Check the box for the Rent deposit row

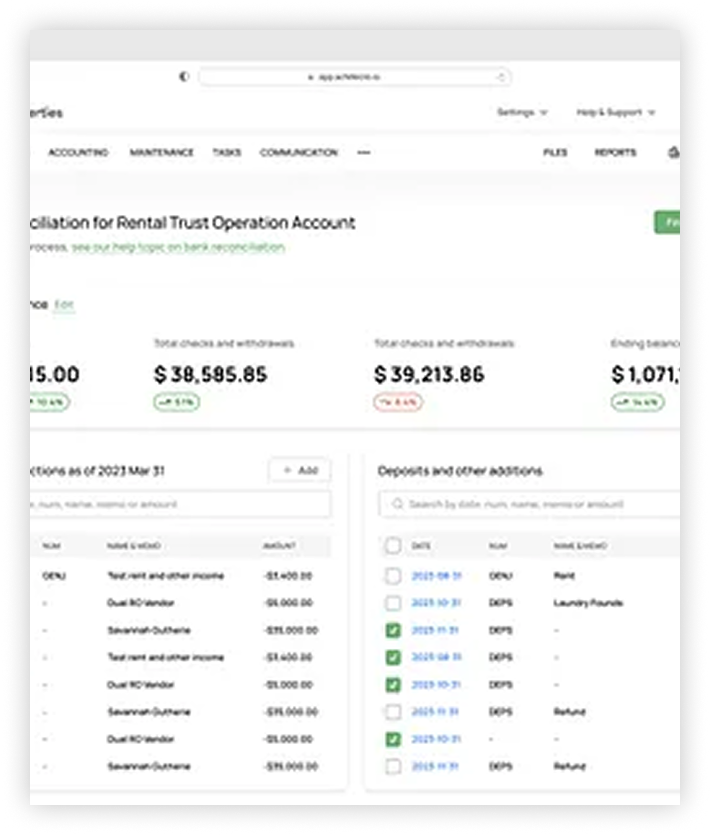click(393, 576)
